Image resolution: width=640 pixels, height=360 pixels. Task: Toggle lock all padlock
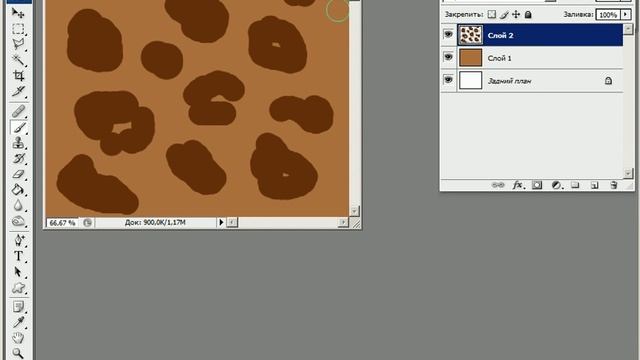click(x=528, y=15)
